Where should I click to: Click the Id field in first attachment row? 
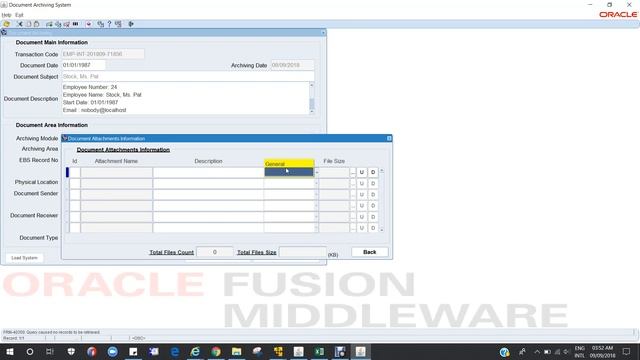tap(75, 172)
